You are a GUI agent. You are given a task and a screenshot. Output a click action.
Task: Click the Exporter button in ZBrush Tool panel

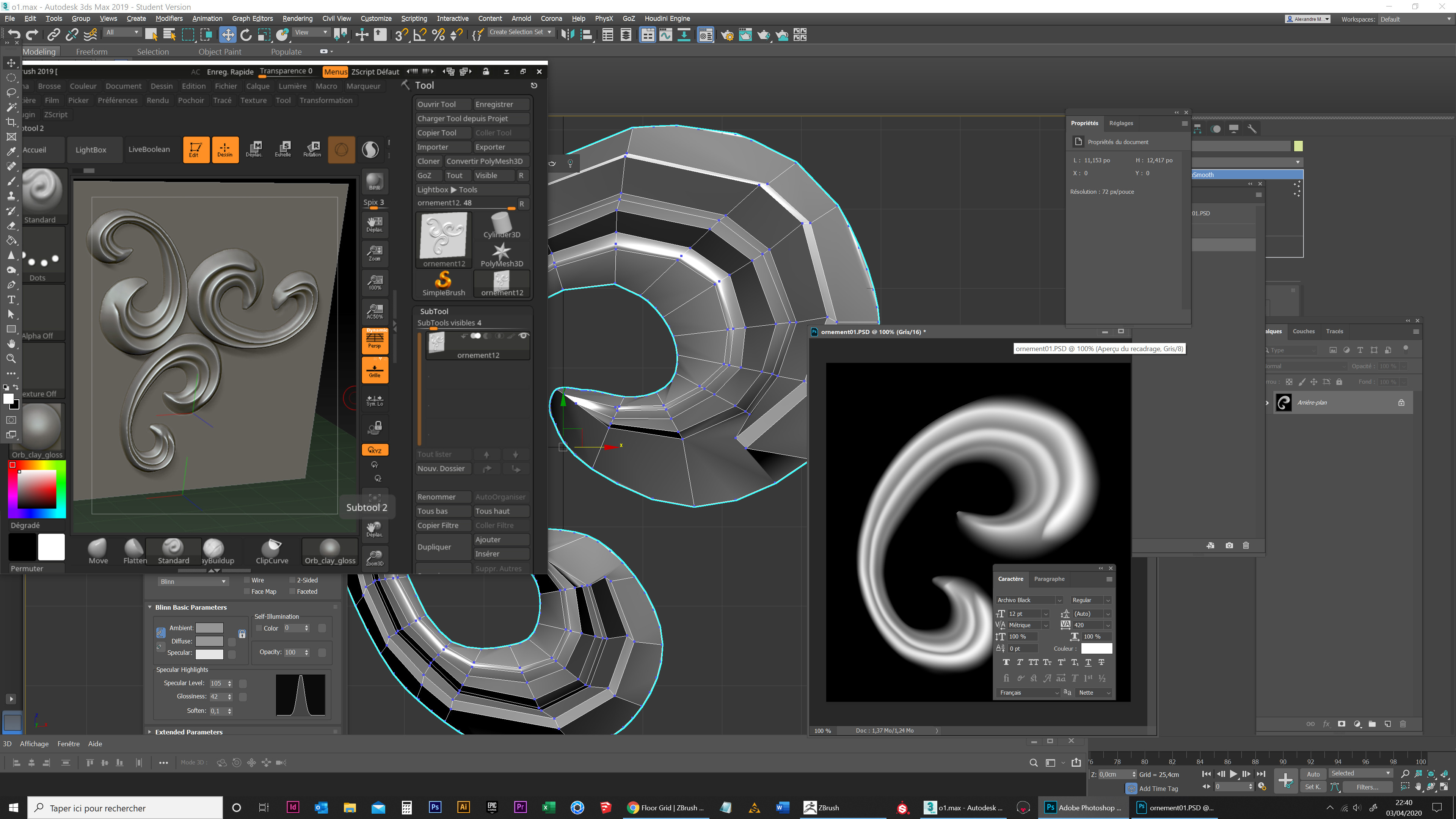(501, 147)
